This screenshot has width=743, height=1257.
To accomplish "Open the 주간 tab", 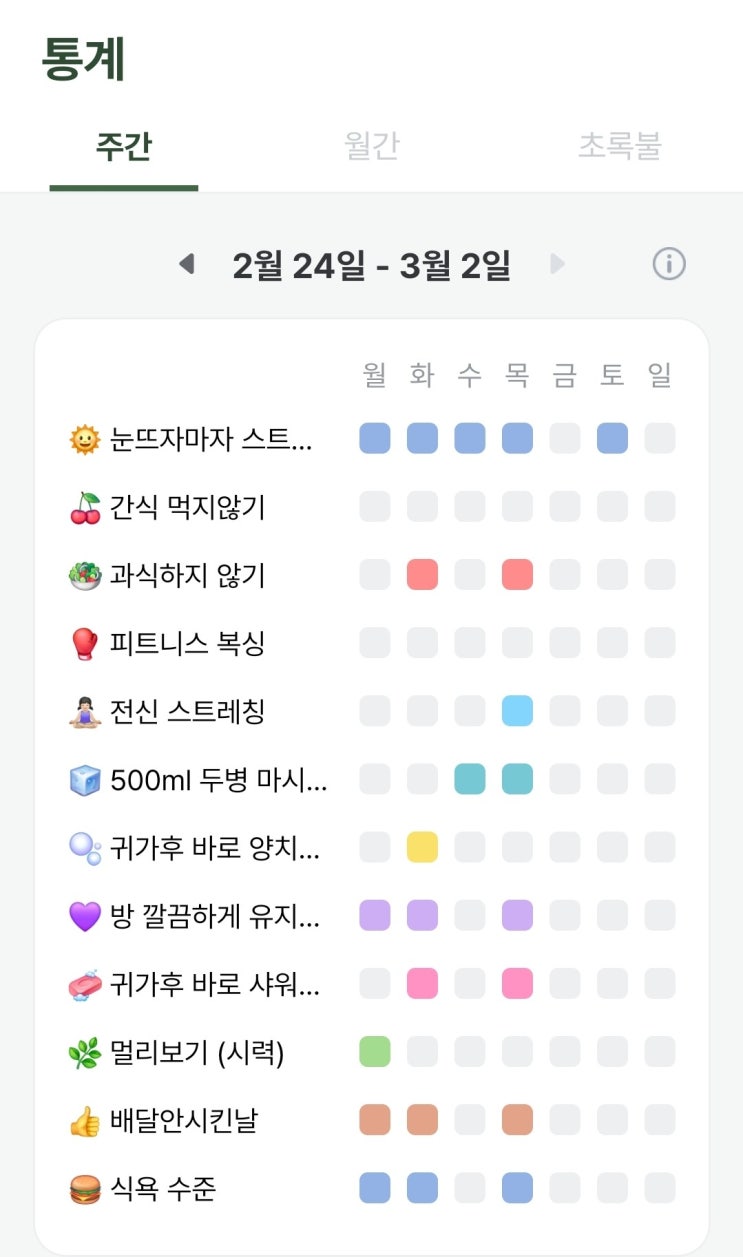I will 123,146.
